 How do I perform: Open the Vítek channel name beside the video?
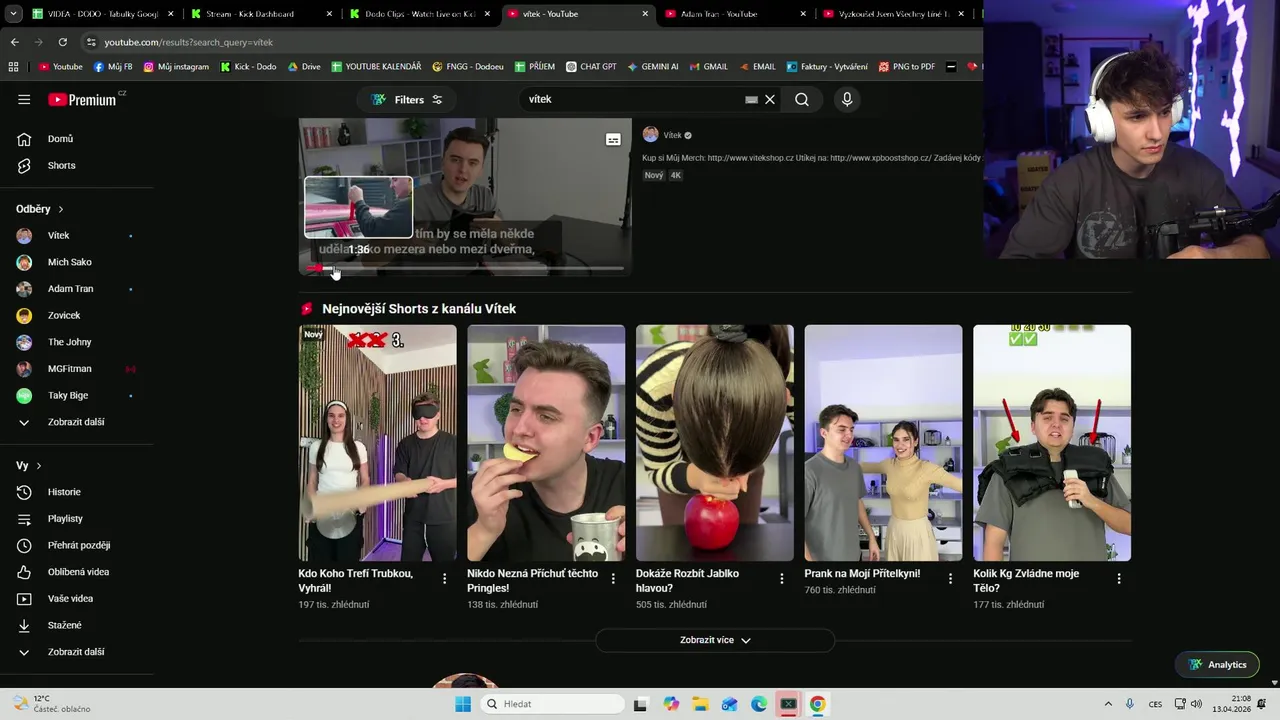672,135
